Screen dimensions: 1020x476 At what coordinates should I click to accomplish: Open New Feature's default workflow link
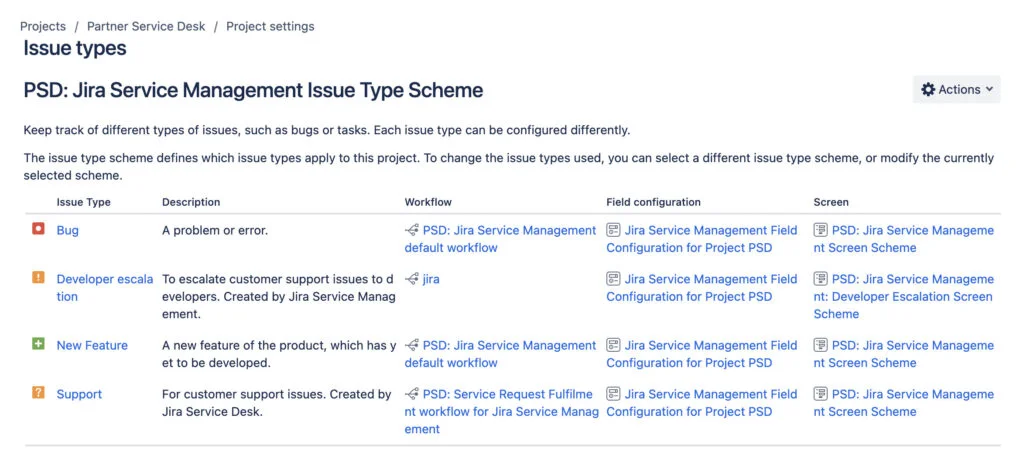[500, 354]
